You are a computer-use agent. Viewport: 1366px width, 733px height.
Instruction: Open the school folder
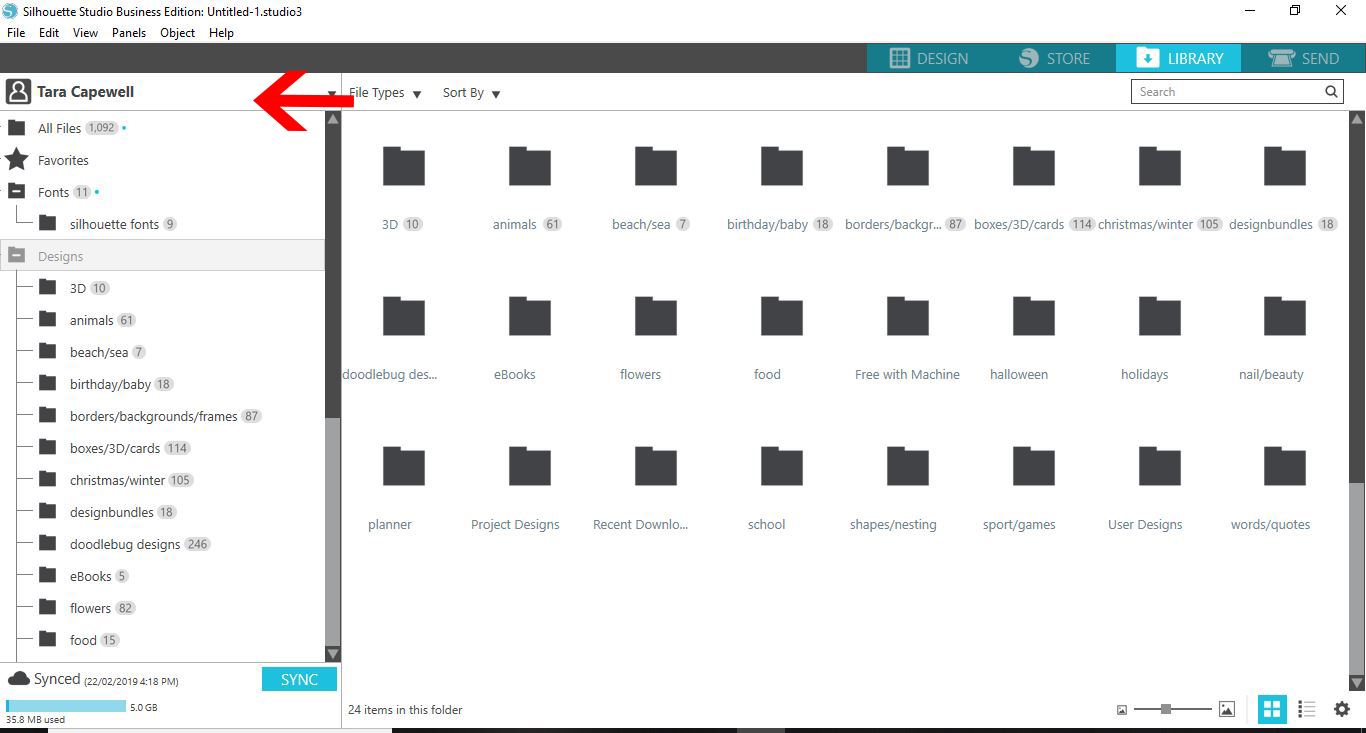point(782,466)
